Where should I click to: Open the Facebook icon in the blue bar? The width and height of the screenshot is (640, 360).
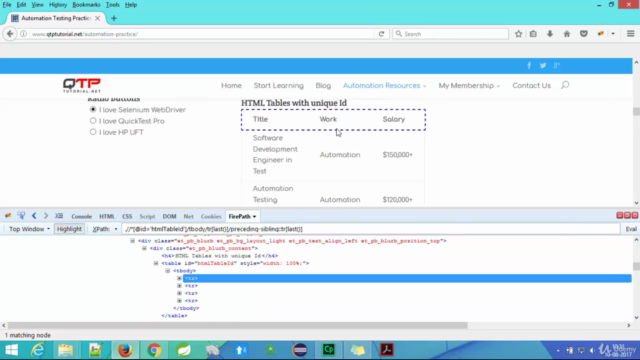pyautogui.click(x=529, y=65)
